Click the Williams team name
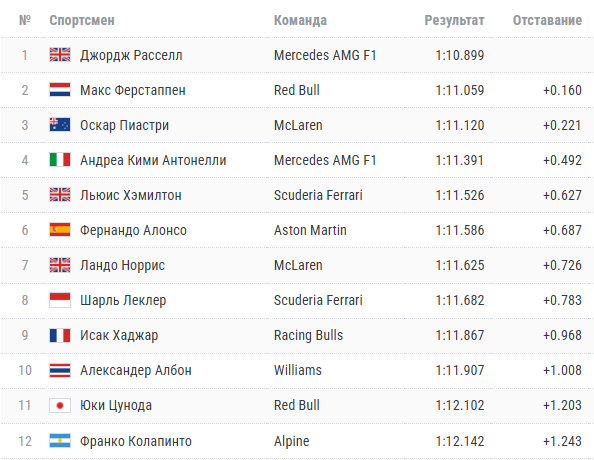 click(x=298, y=370)
